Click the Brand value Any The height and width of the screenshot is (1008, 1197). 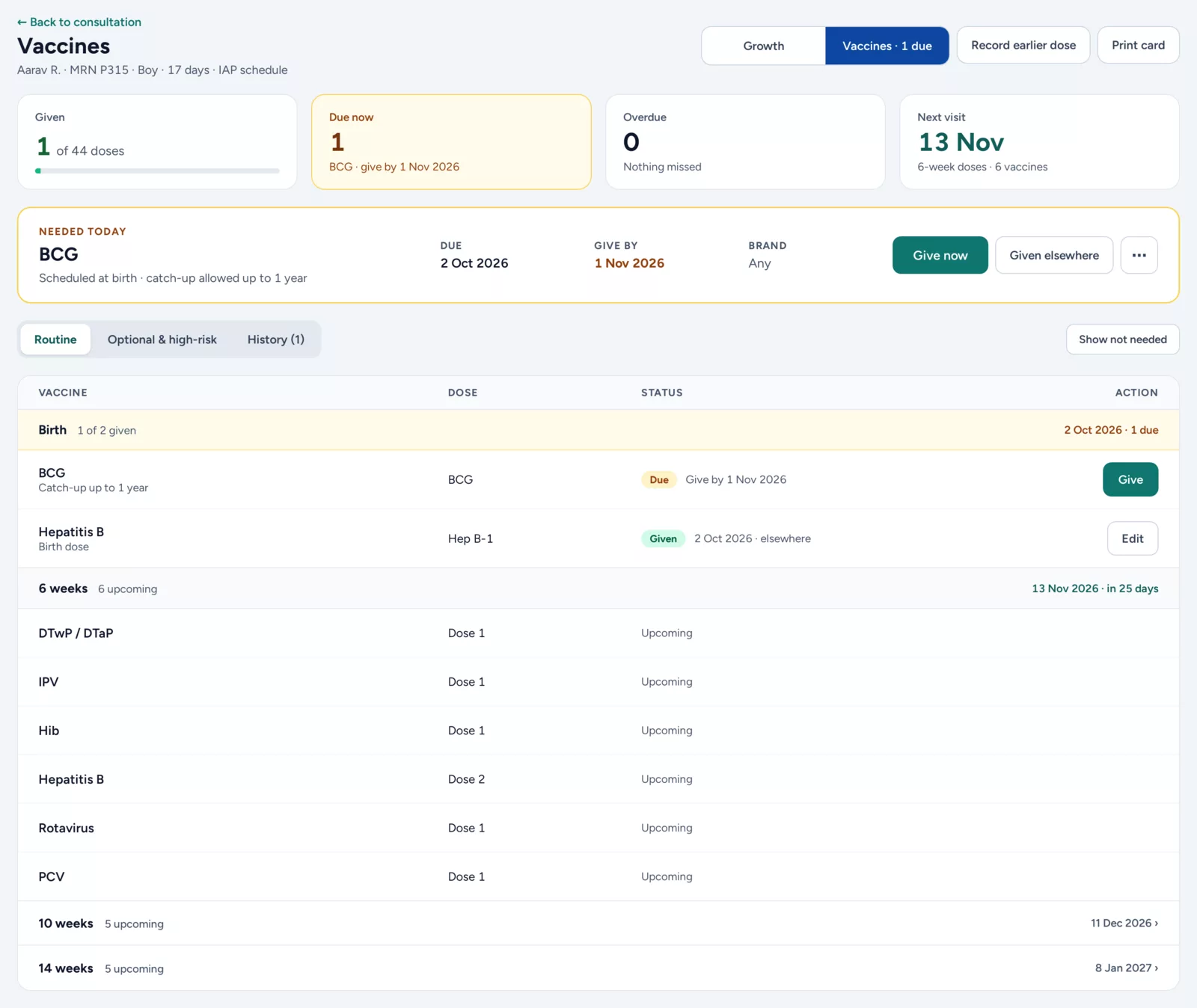759,263
